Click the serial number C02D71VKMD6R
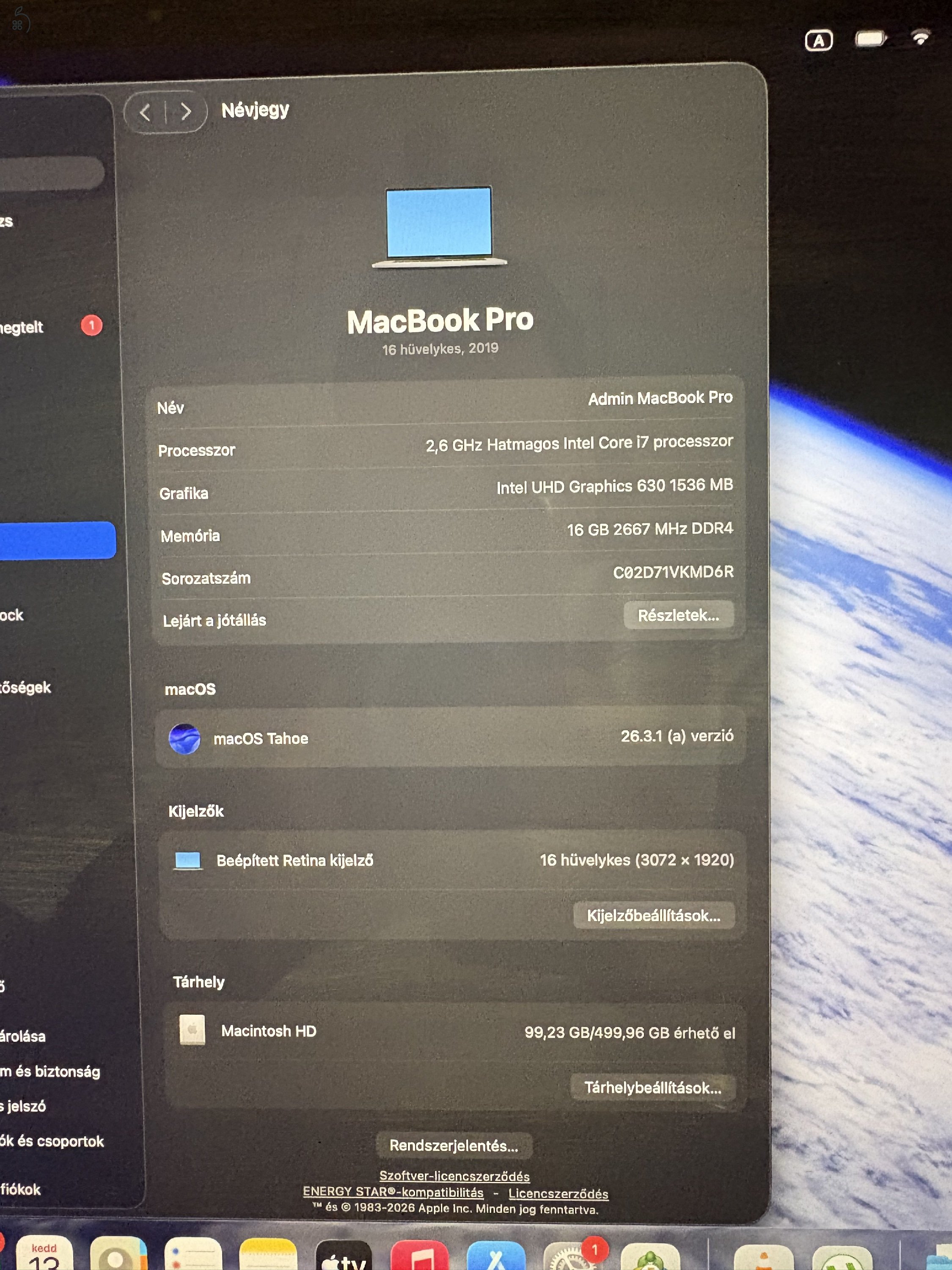Viewport: 952px width, 1270px height. tap(673, 572)
